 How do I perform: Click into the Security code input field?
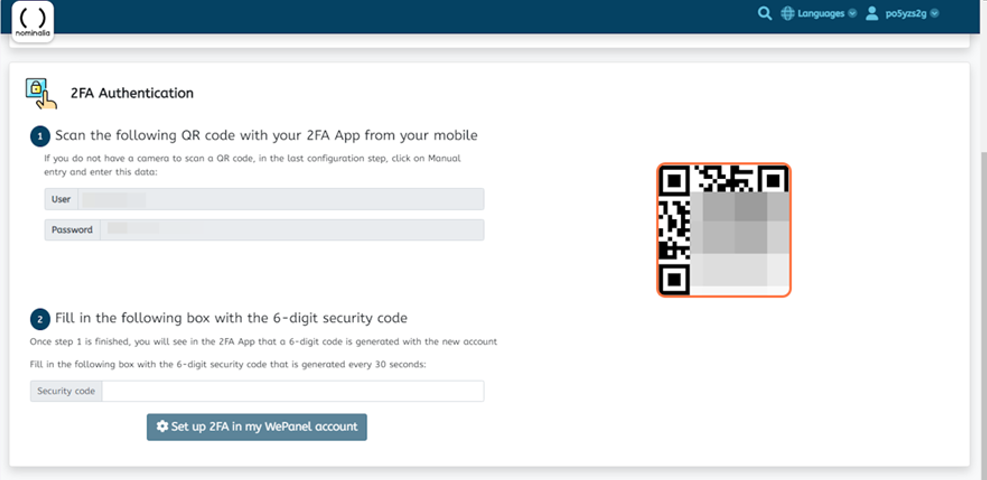pos(293,391)
